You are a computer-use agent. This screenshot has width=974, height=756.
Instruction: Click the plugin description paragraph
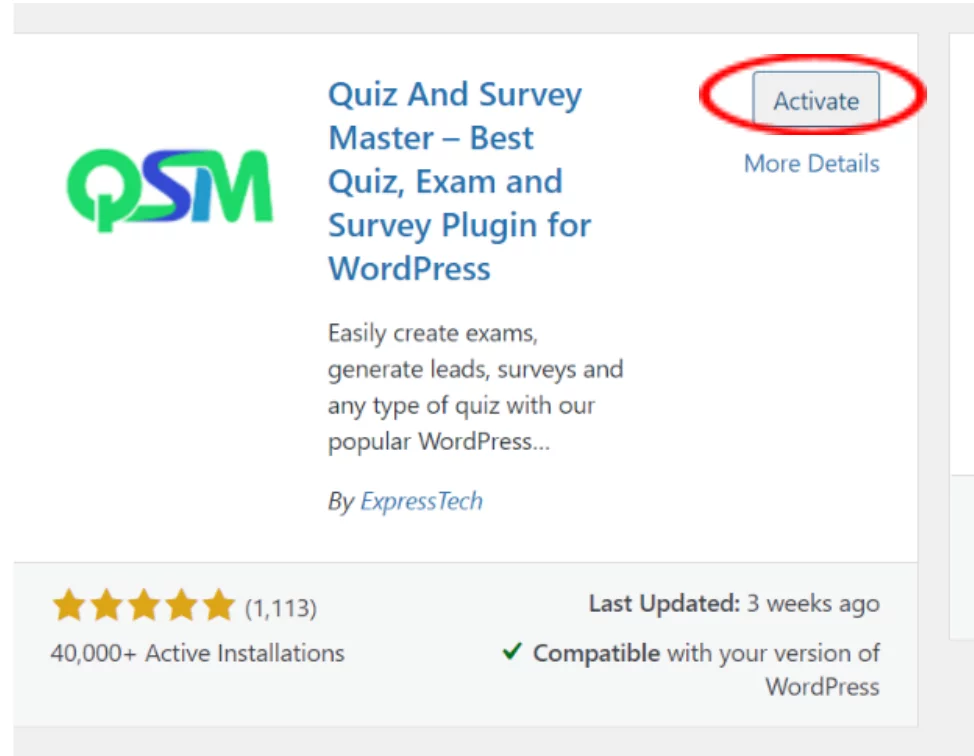475,387
